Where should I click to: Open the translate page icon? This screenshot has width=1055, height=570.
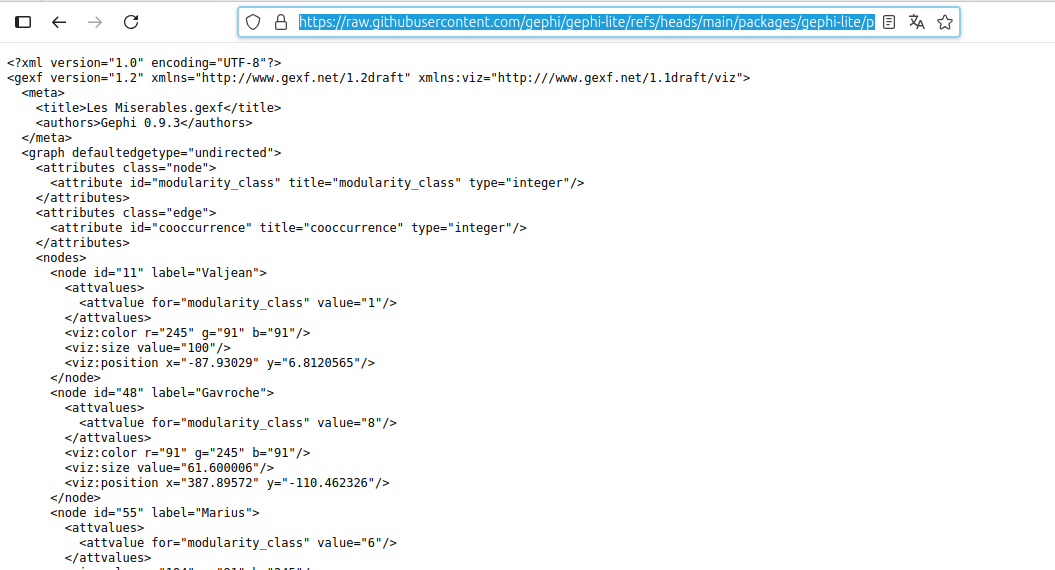coord(916,22)
